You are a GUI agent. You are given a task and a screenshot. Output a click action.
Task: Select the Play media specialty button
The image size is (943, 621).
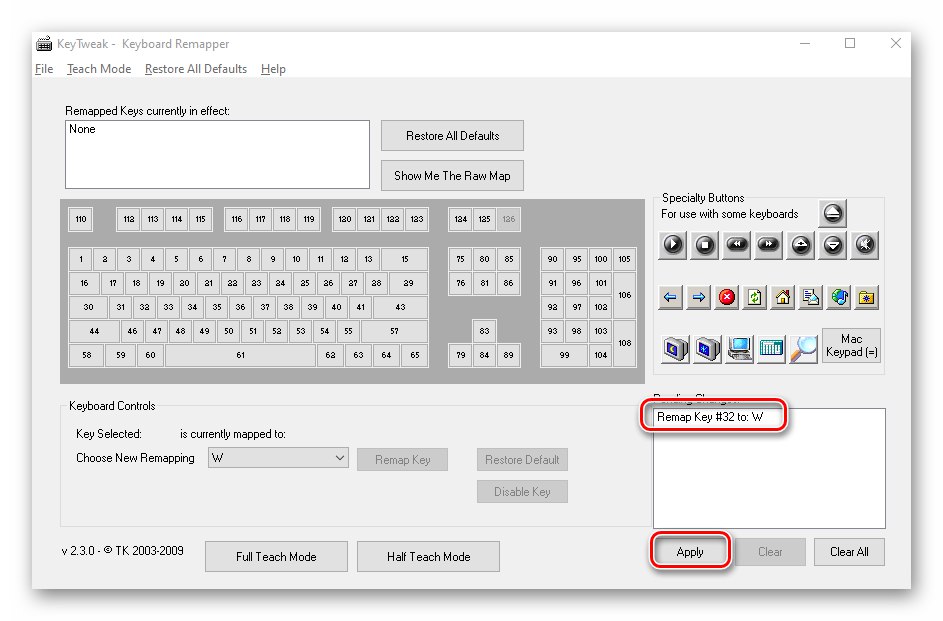point(673,245)
